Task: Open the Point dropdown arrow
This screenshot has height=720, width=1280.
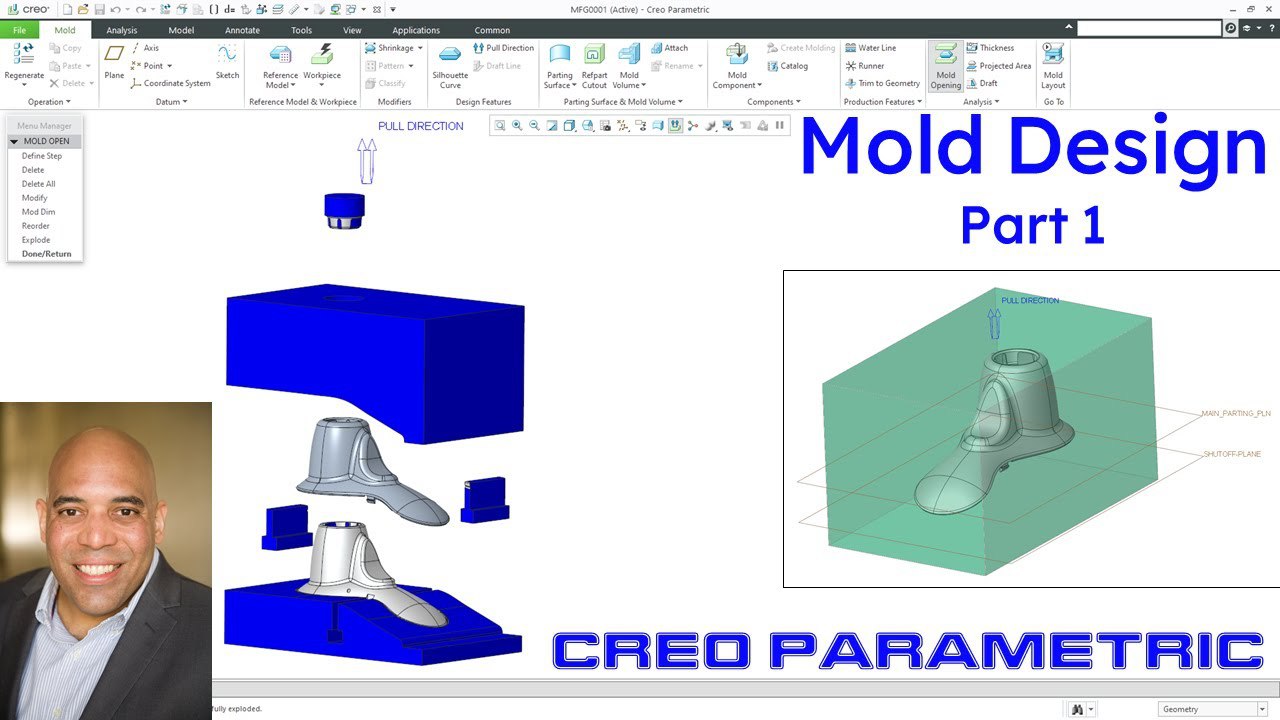Action: pos(169,66)
